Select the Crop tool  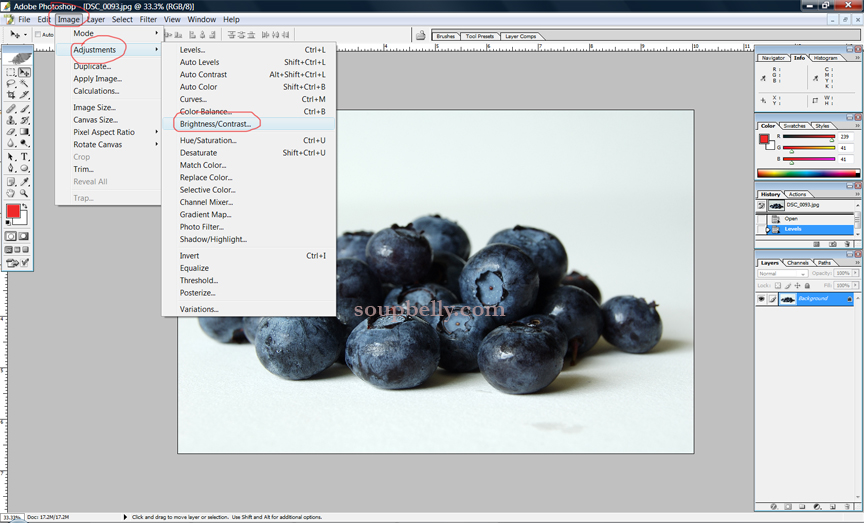[10, 95]
